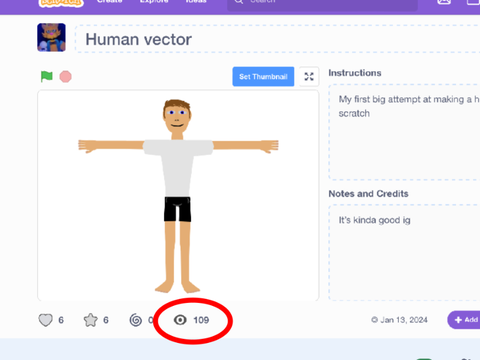The width and height of the screenshot is (480, 360).
Task: Click the favorite count 6 next to star
Action: click(x=106, y=320)
